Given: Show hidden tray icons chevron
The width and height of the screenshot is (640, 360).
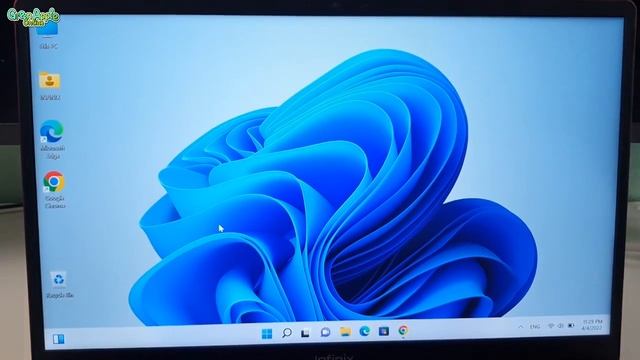Looking at the screenshot, I should point(521,327).
